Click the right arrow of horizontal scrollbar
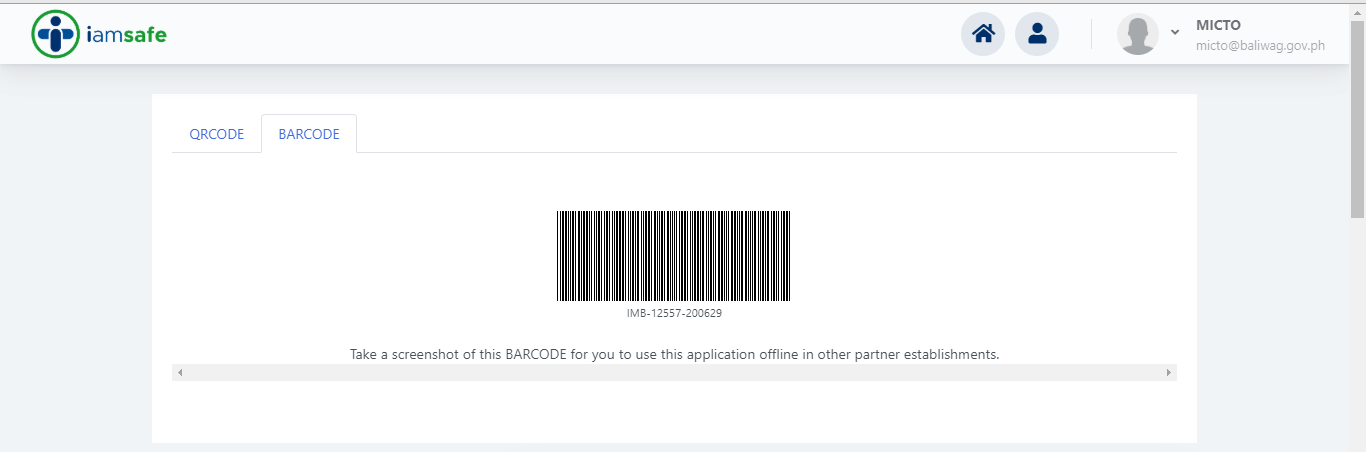The image size is (1366, 452). coord(1168,372)
